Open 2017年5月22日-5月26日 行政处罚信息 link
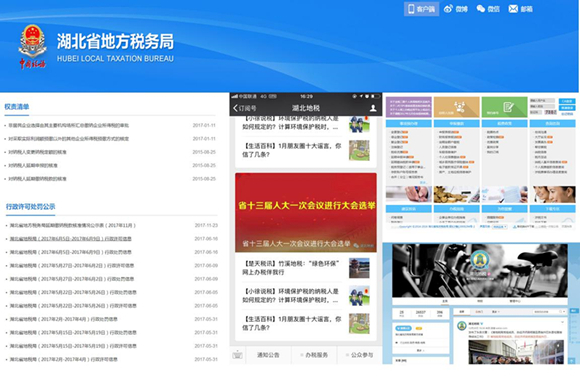580x378 pixels. pos(73,292)
